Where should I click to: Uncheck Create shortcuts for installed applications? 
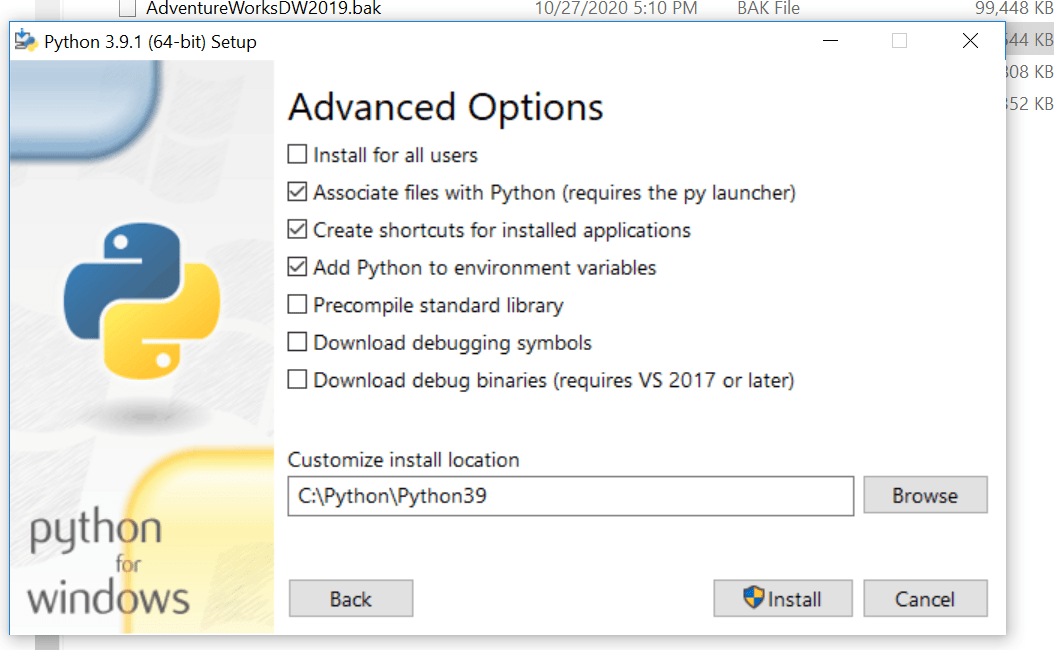point(297,230)
